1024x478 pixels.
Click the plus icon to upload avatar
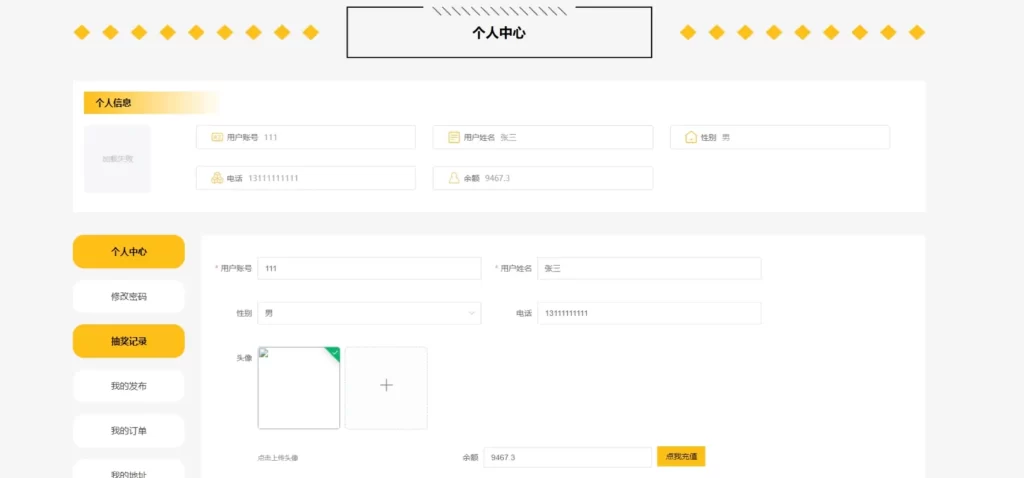coord(386,387)
